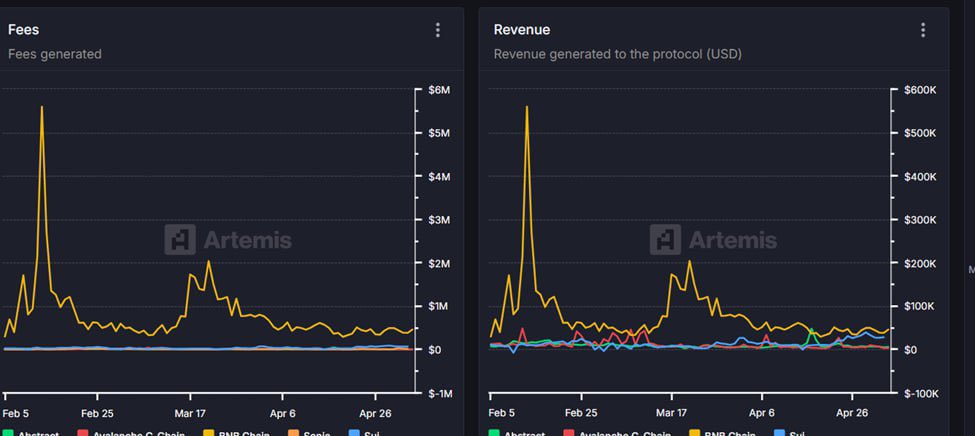Click the $1M axis label on Fees chart
Viewport: 975px width, 436px height.
(x=439, y=307)
